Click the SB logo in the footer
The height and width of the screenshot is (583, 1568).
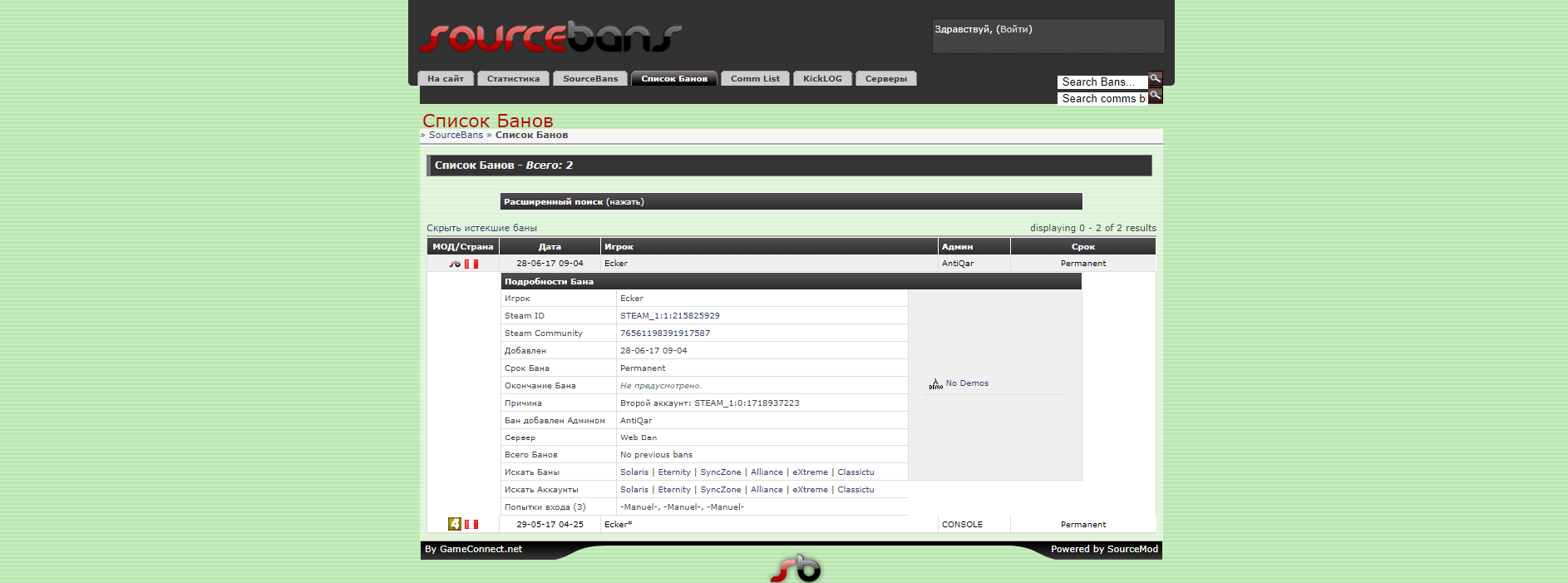[x=796, y=569]
